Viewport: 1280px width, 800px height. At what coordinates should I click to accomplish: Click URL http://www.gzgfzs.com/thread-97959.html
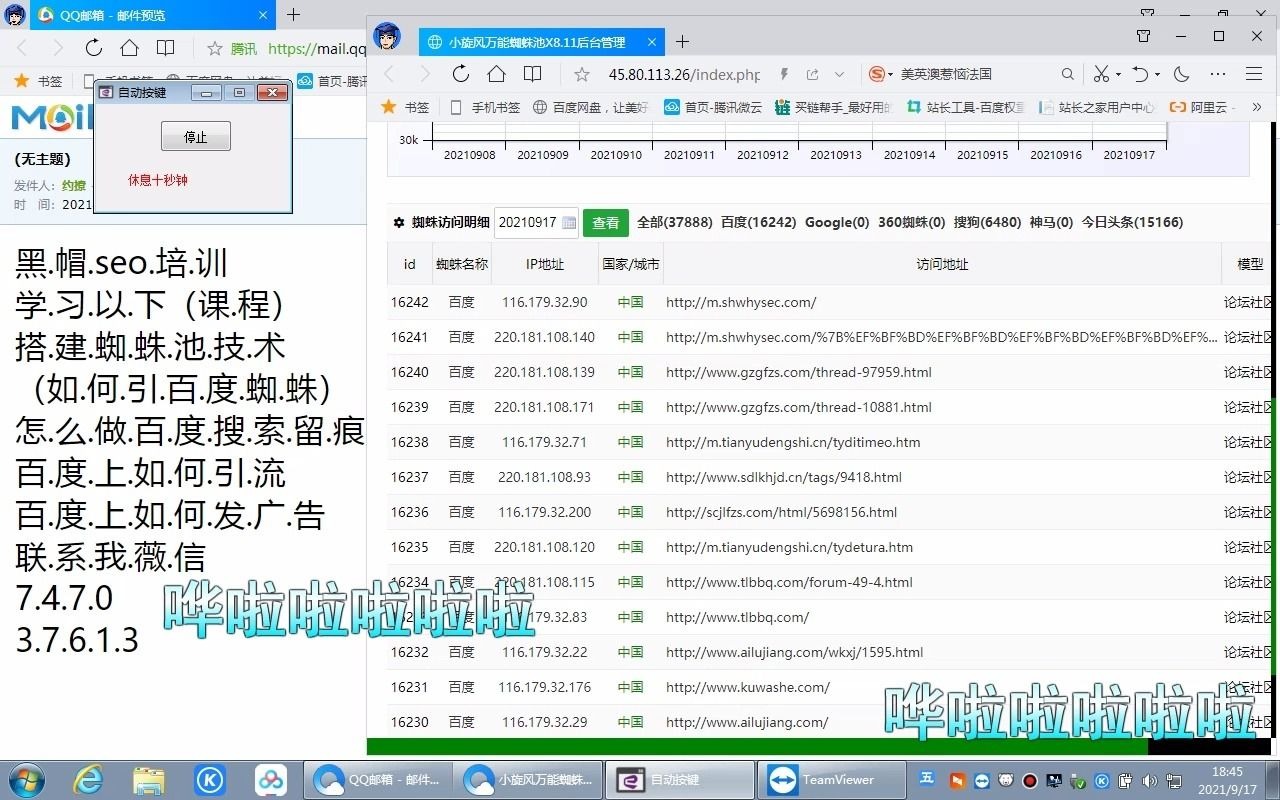[x=799, y=372]
